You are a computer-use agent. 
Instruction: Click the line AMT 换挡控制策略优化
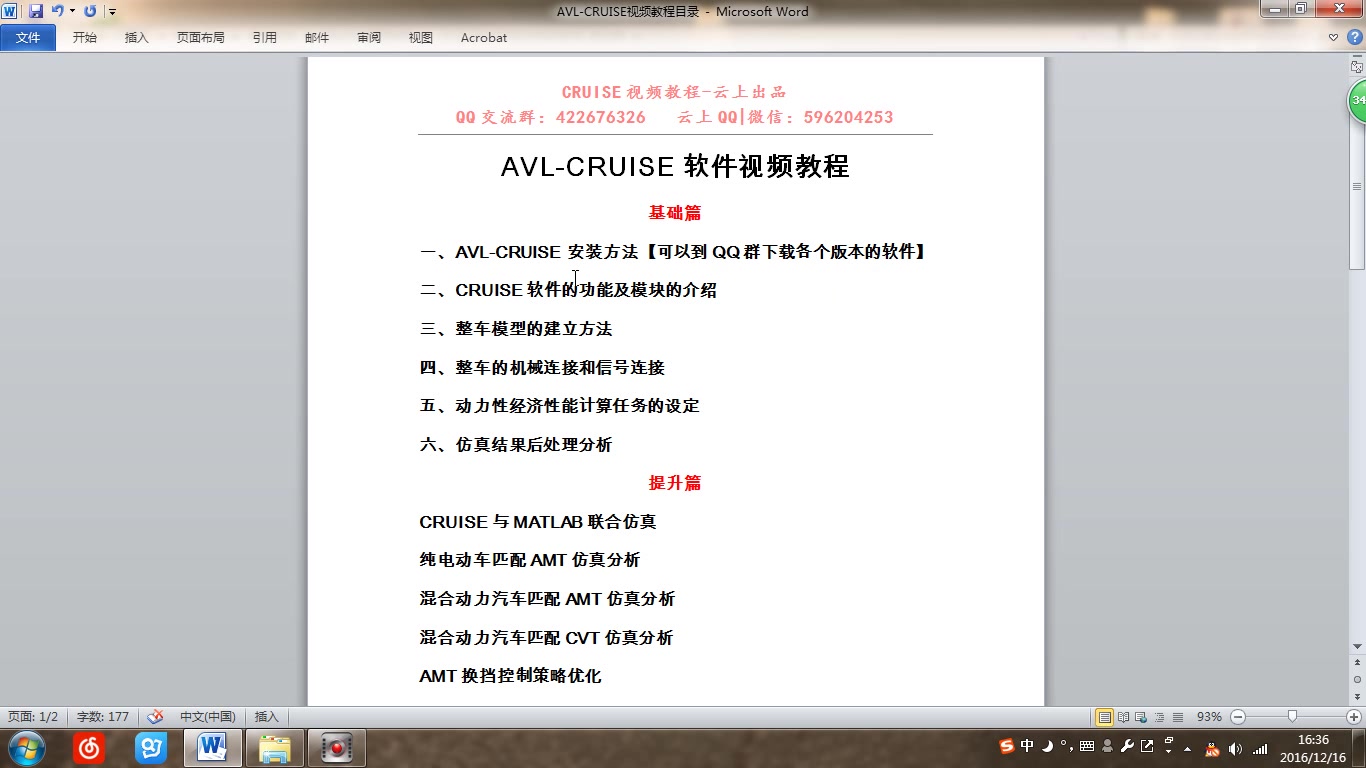(x=510, y=676)
